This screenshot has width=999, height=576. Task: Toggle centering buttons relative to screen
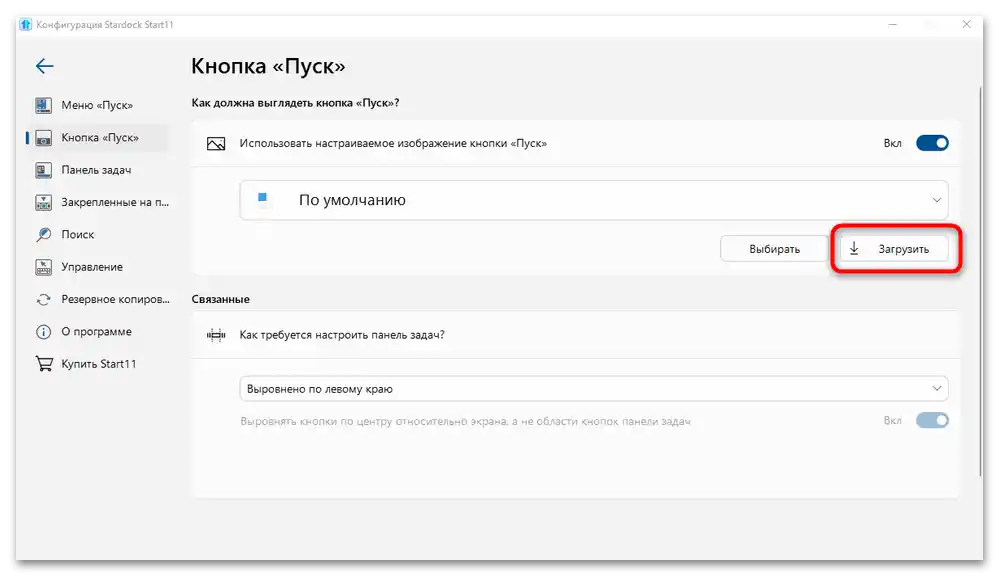pos(931,420)
